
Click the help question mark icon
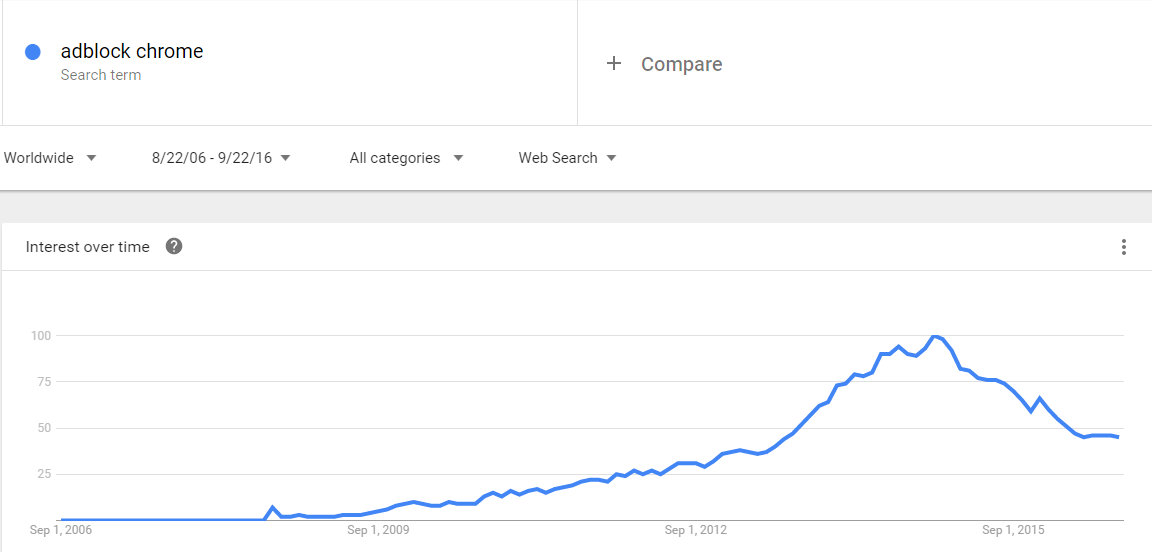click(x=174, y=246)
